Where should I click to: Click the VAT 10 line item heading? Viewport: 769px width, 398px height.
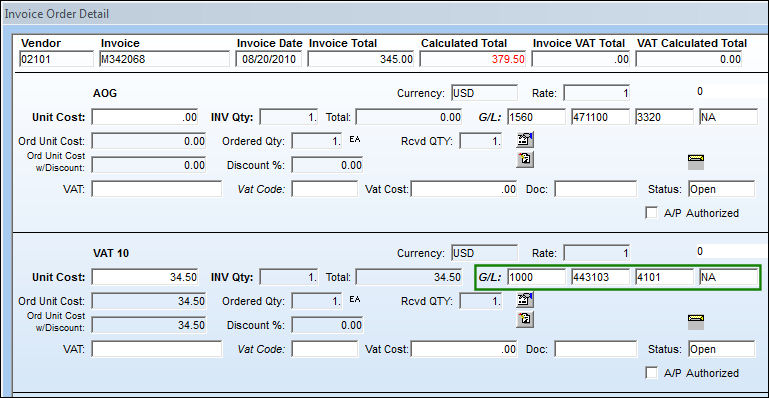(111, 253)
